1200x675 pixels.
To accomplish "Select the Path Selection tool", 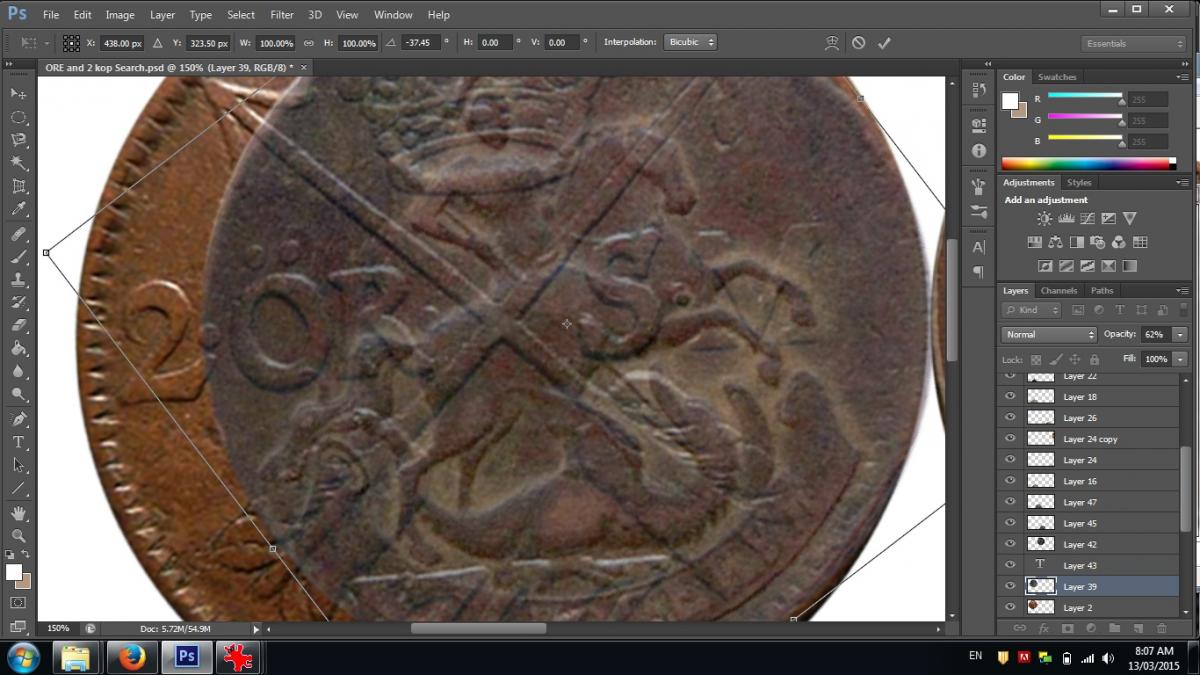I will tap(18, 465).
